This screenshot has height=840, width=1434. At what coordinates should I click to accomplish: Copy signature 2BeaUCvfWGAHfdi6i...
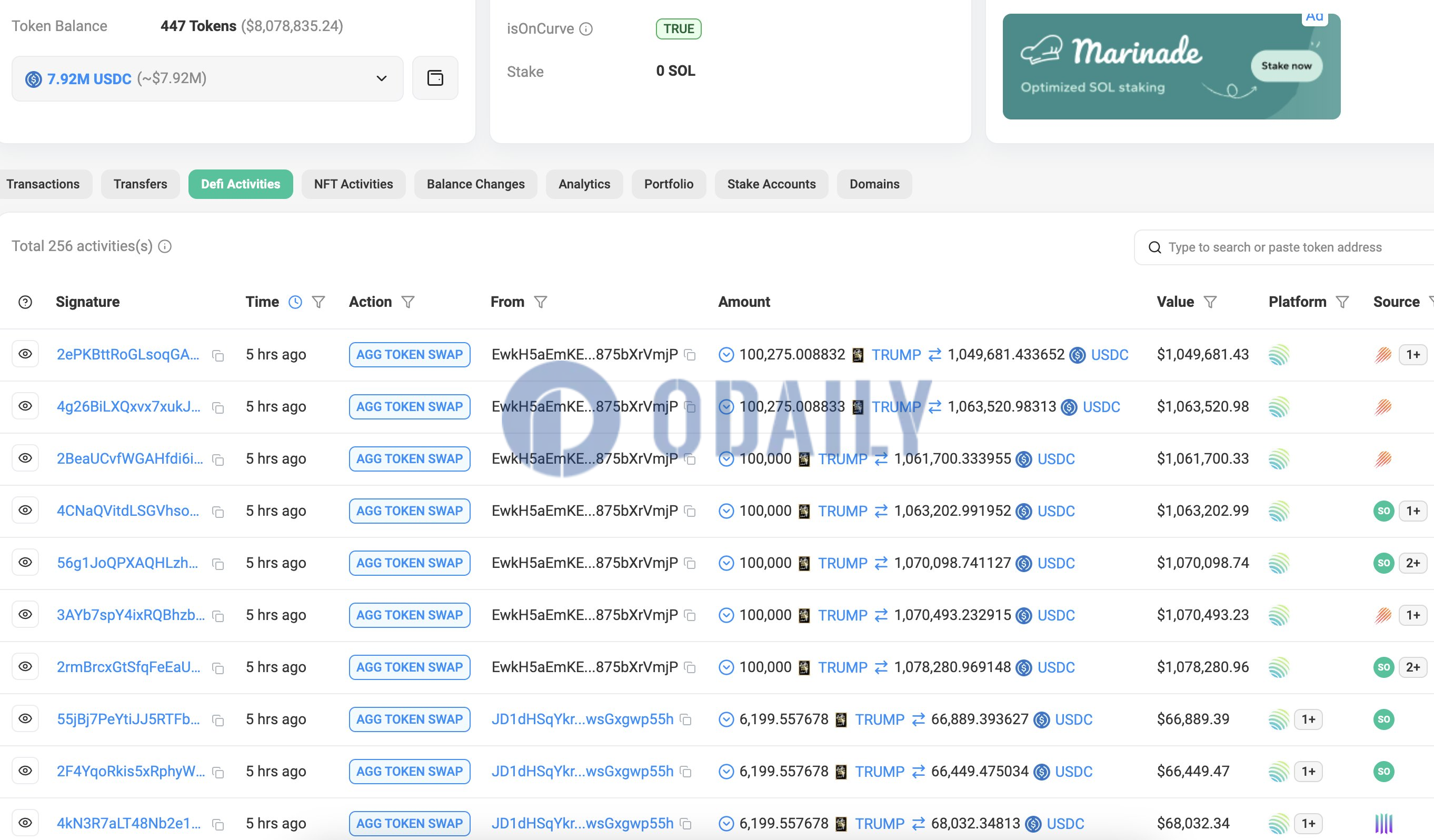coord(218,460)
